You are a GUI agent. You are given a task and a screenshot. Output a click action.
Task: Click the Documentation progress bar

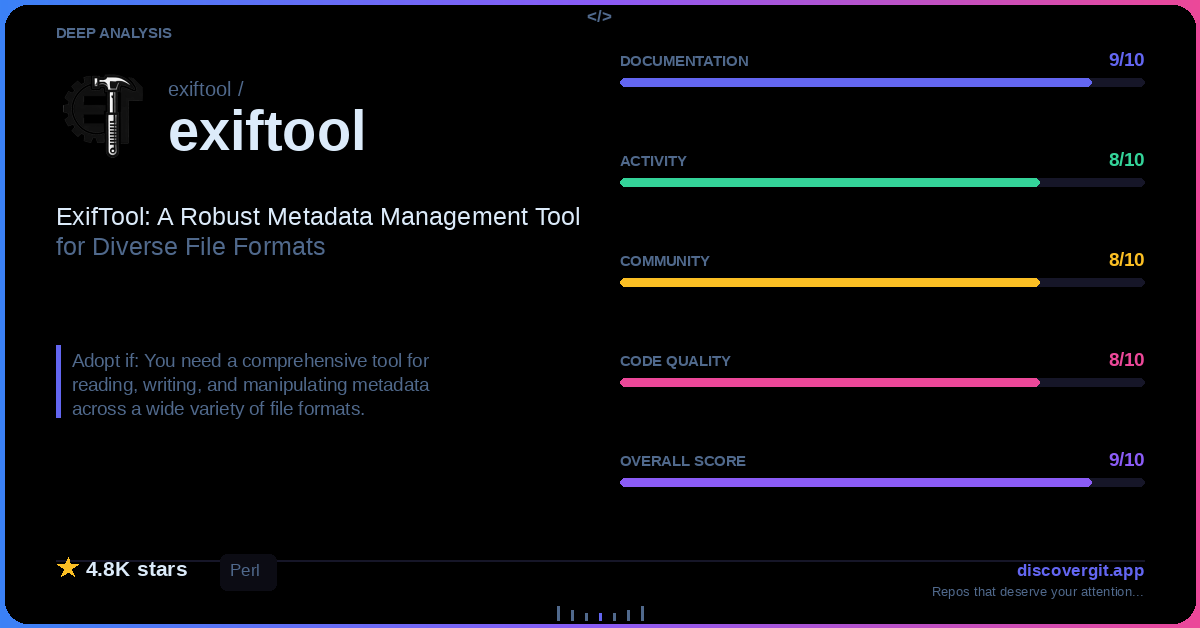(x=882, y=82)
